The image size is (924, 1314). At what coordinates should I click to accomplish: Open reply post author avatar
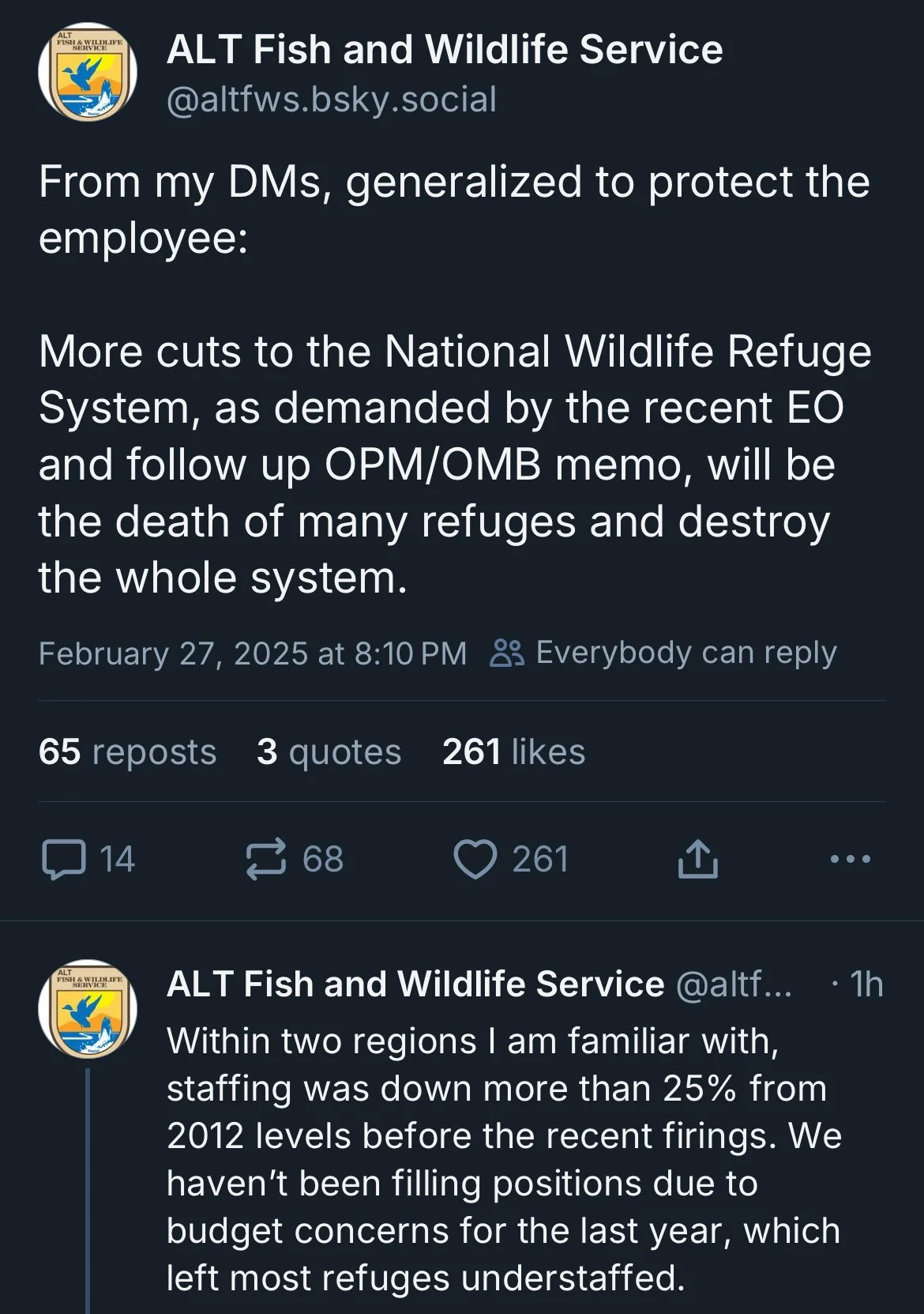click(x=87, y=1009)
